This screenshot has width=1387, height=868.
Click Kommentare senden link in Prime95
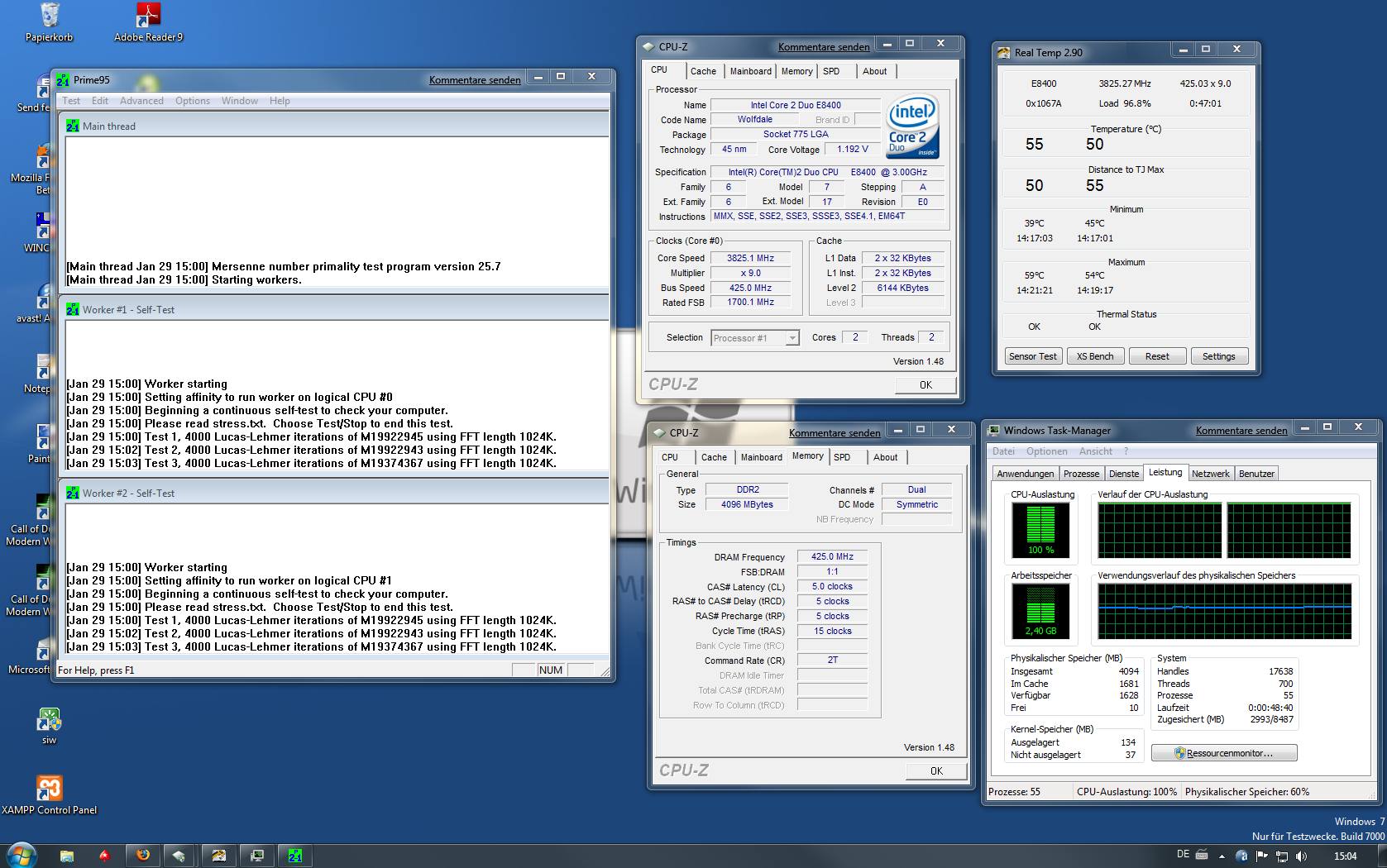(475, 80)
